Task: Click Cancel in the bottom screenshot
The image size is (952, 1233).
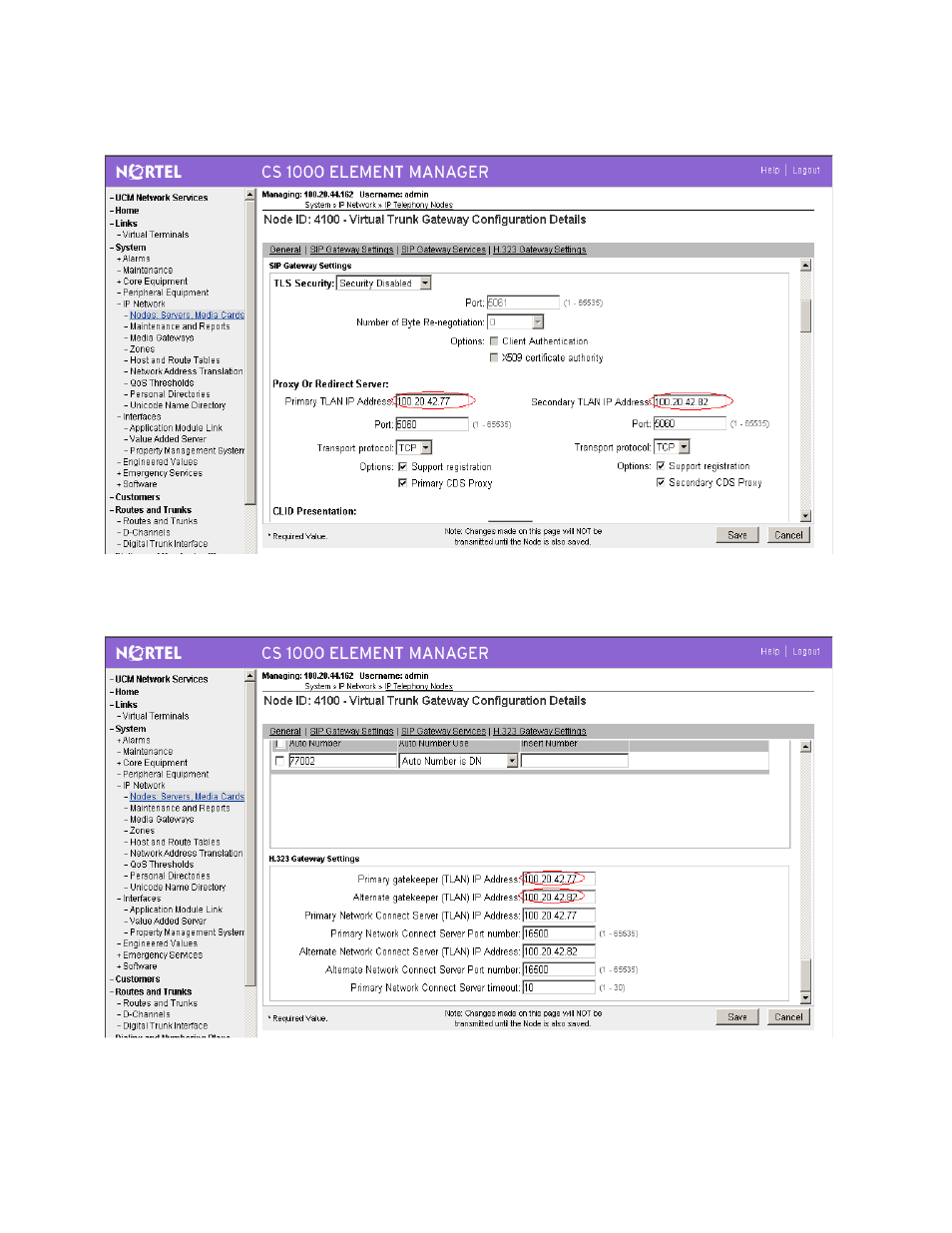Action: click(788, 1017)
